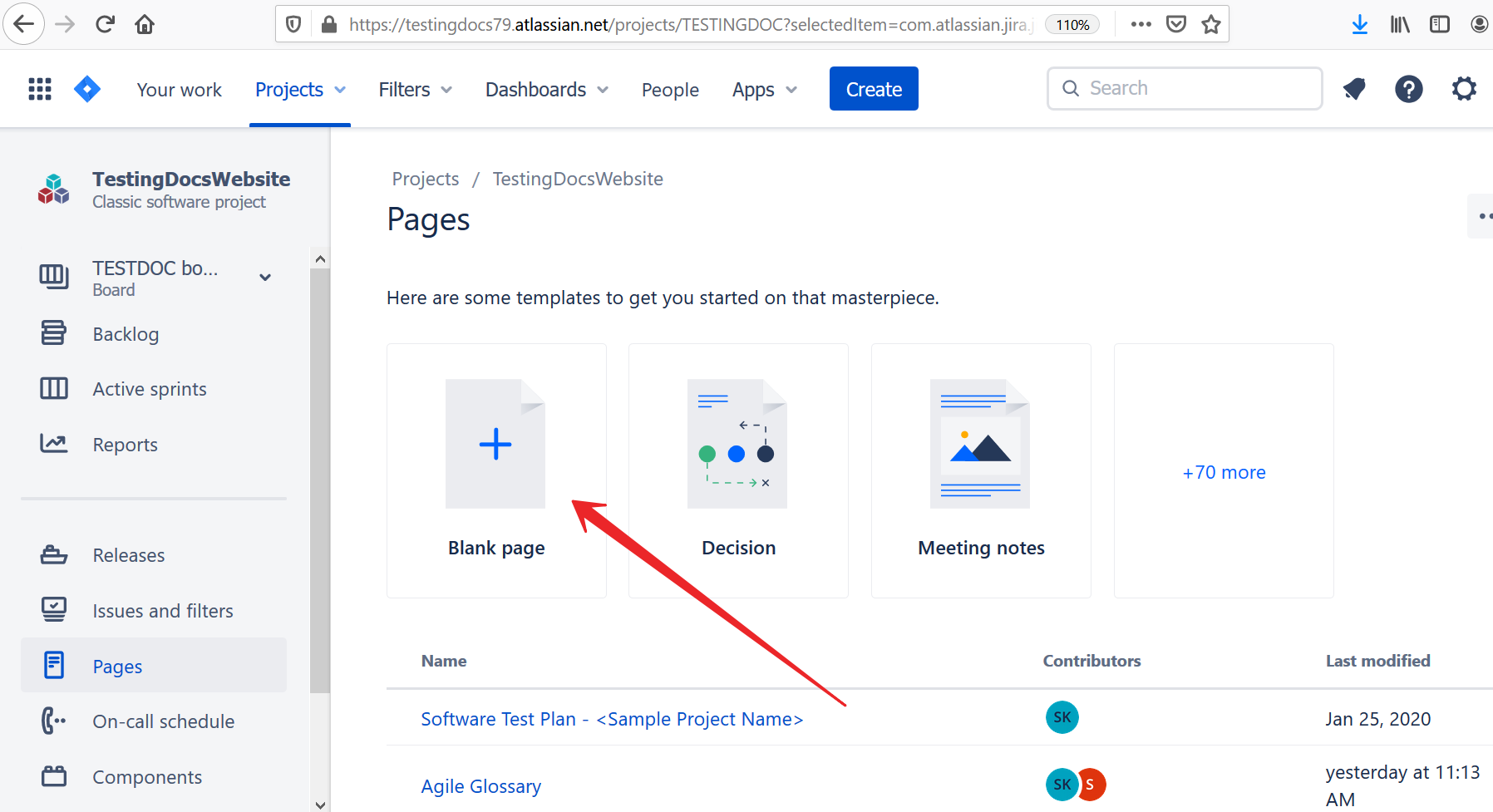This screenshot has height=812, width=1493.
Task: Open the app switcher grid icon
Action: coord(40,89)
